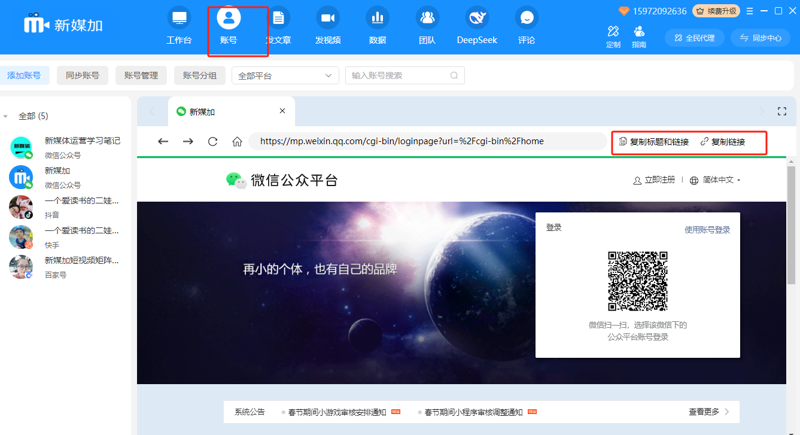Image resolution: width=800 pixels, height=435 pixels.
Task: Click 复制标题和链接 copy title and link
Action: point(654,142)
